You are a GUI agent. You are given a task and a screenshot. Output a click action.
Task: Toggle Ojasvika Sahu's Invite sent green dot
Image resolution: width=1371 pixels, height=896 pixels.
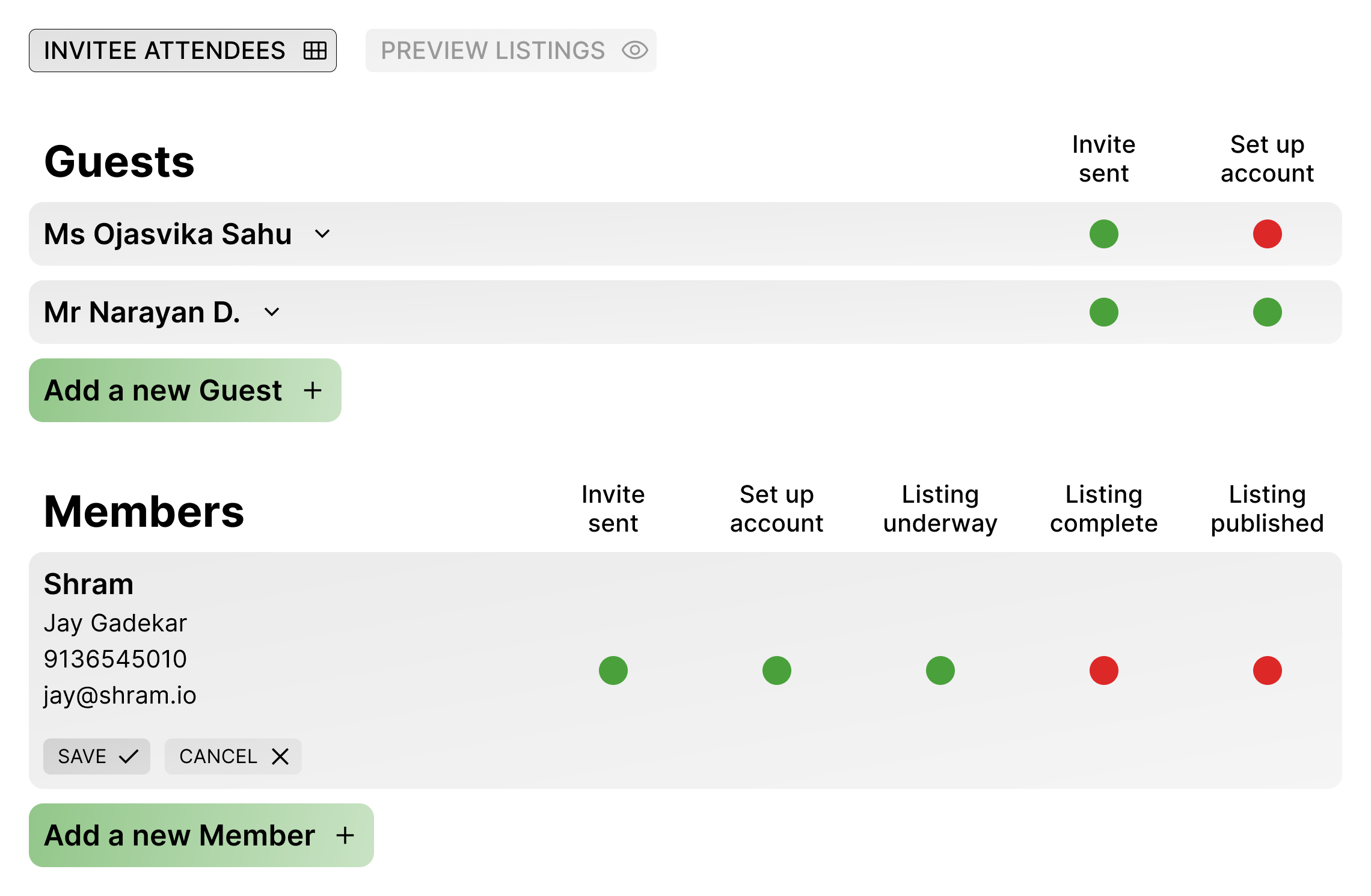pyautogui.click(x=1104, y=234)
